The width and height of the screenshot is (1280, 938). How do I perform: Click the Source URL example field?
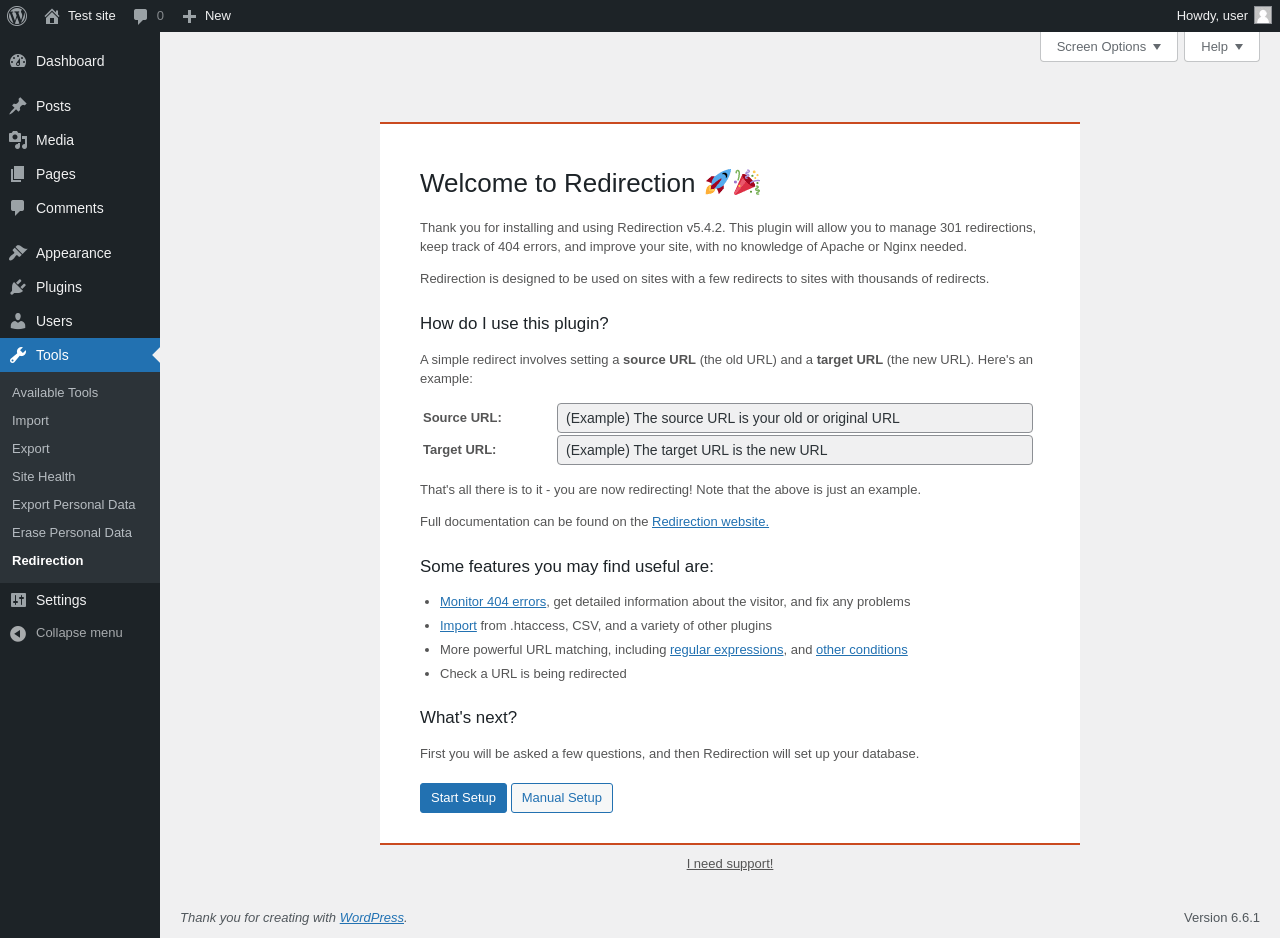point(794,418)
